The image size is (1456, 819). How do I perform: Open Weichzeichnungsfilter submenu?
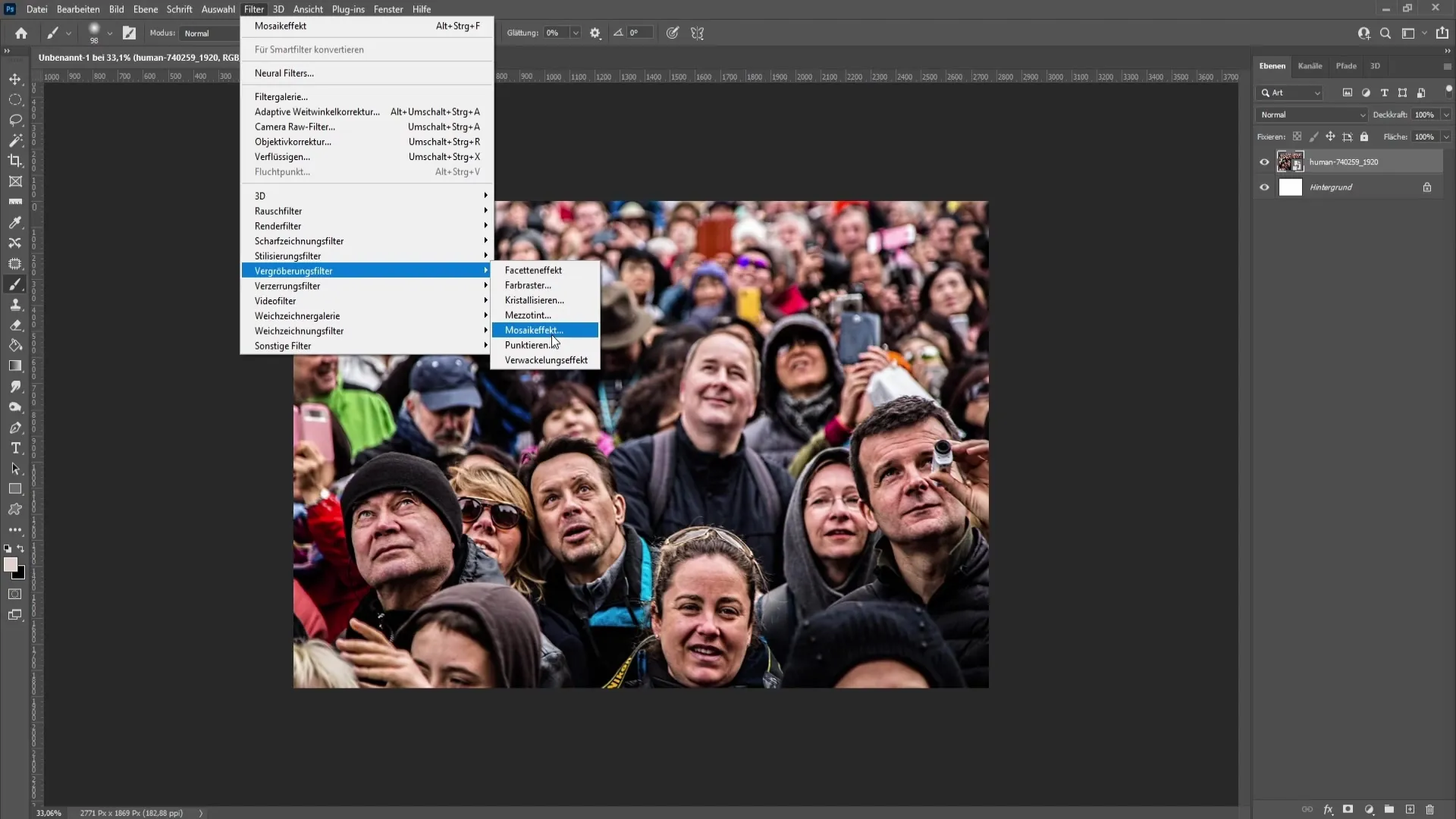point(367,331)
